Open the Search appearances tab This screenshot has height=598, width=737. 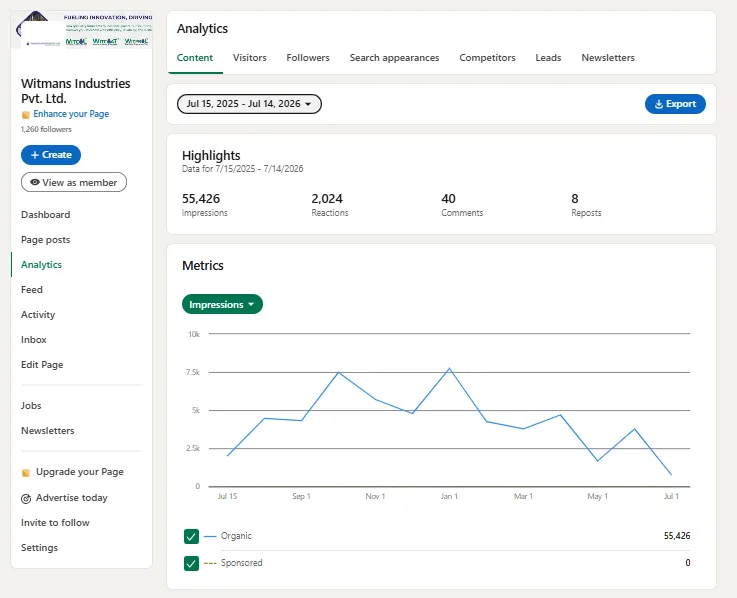394,58
